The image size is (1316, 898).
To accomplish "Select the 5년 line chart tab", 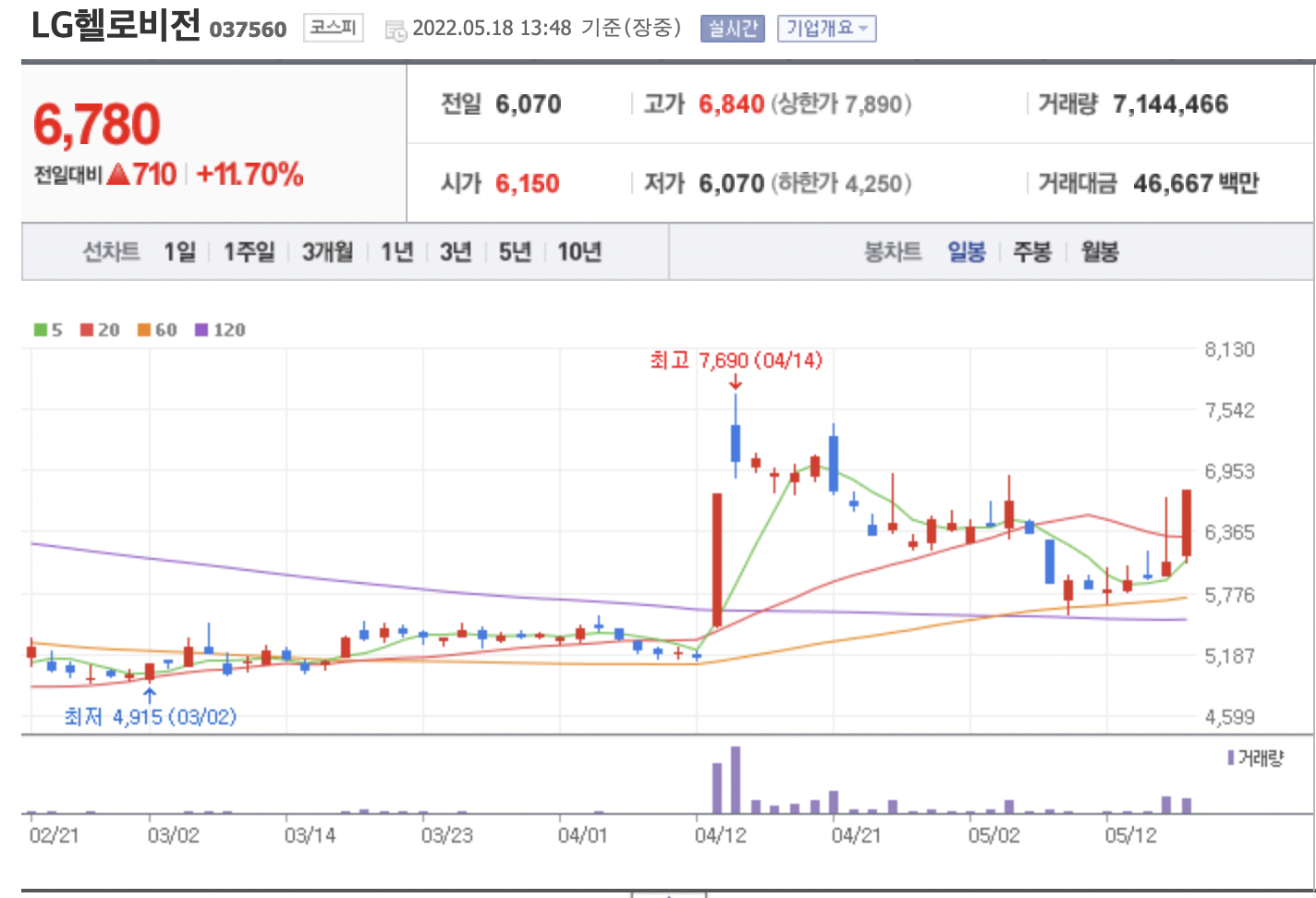I will point(515,251).
